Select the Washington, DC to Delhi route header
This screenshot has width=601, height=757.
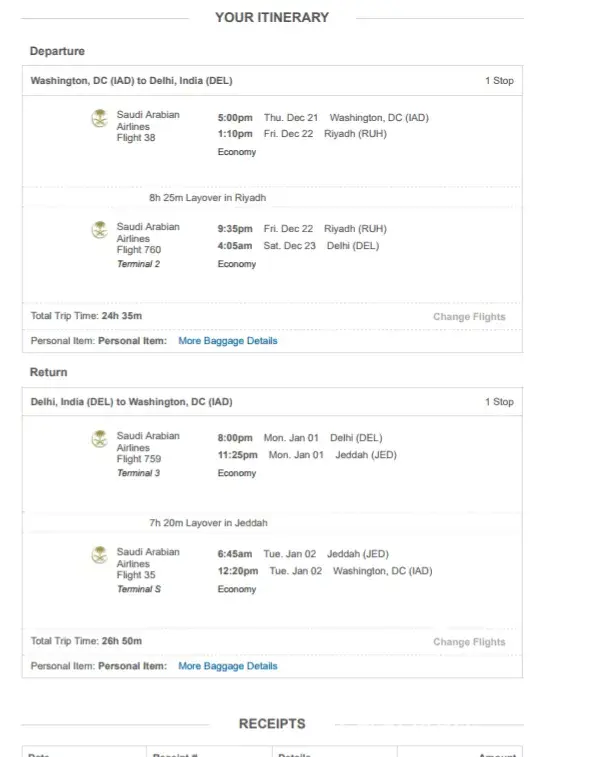(x=131, y=81)
